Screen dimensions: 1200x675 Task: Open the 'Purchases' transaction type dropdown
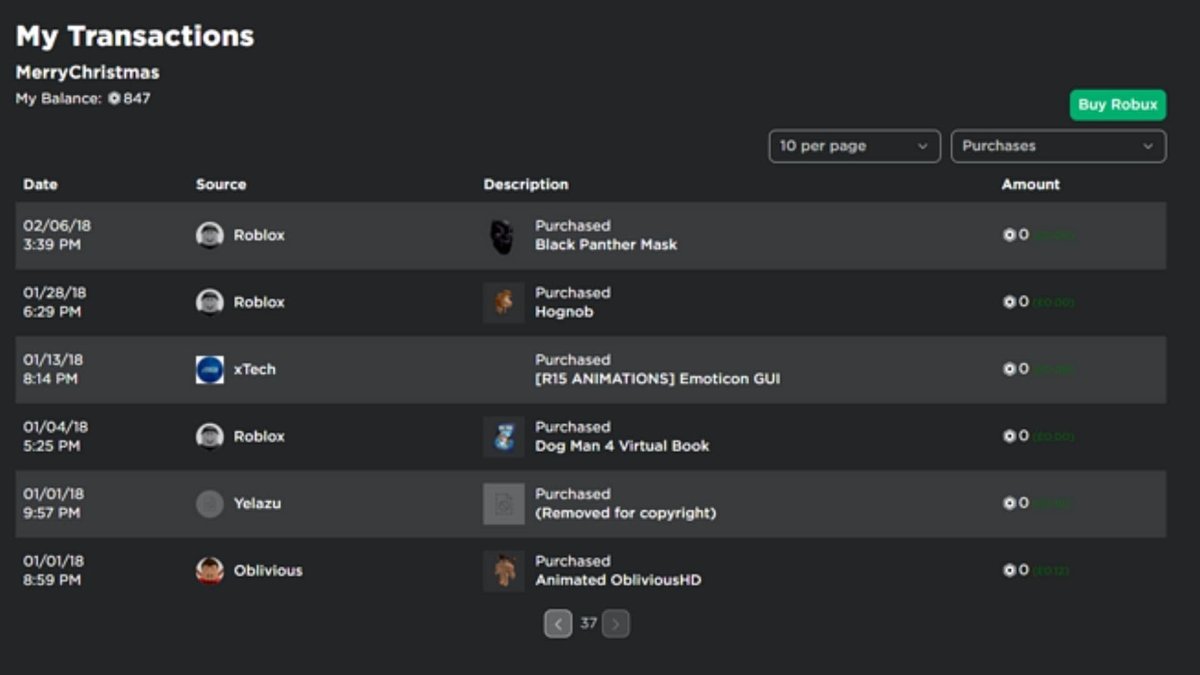1056,145
